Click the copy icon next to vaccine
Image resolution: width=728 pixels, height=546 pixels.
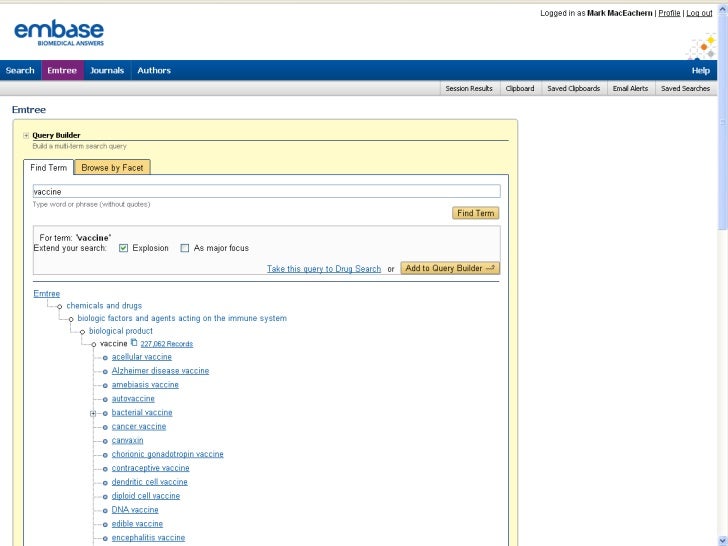point(134,343)
